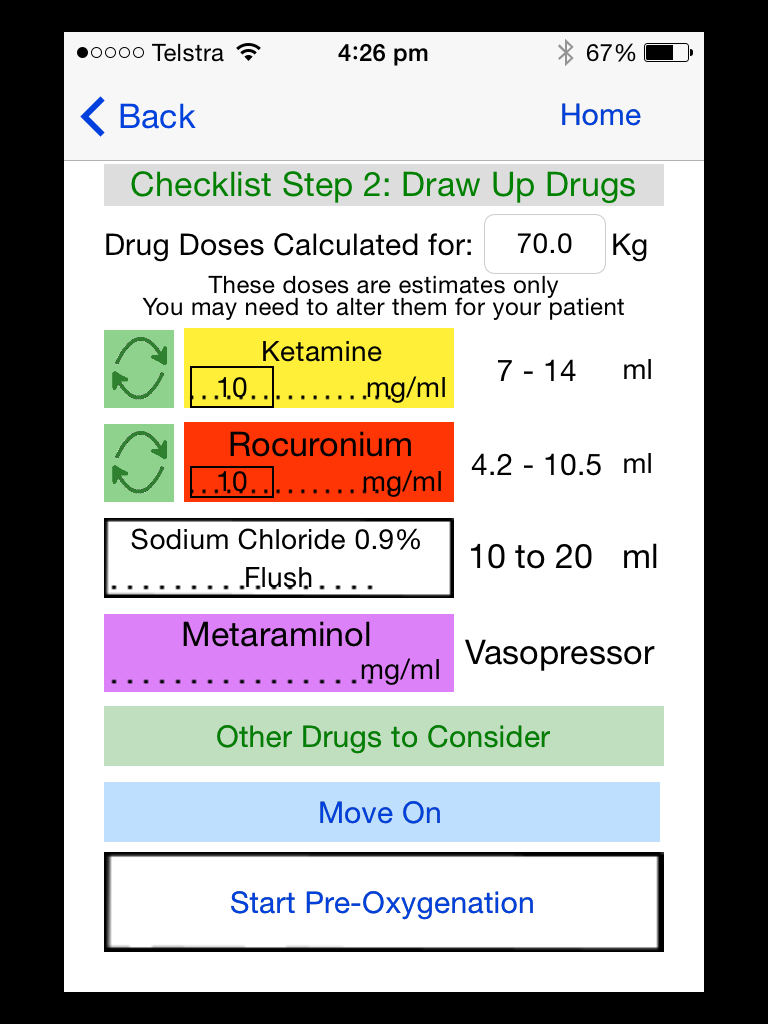Image resolution: width=768 pixels, height=1024 pixels.
Task: Tap the Bluetooth status icon
Action: point(566,53)
